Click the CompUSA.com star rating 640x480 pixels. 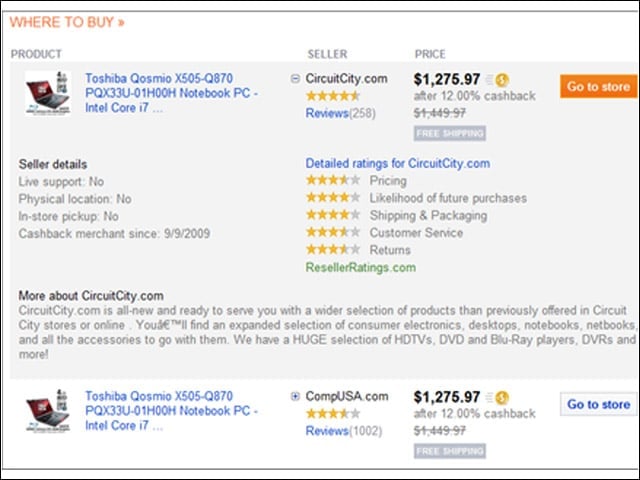click(333, 414)
